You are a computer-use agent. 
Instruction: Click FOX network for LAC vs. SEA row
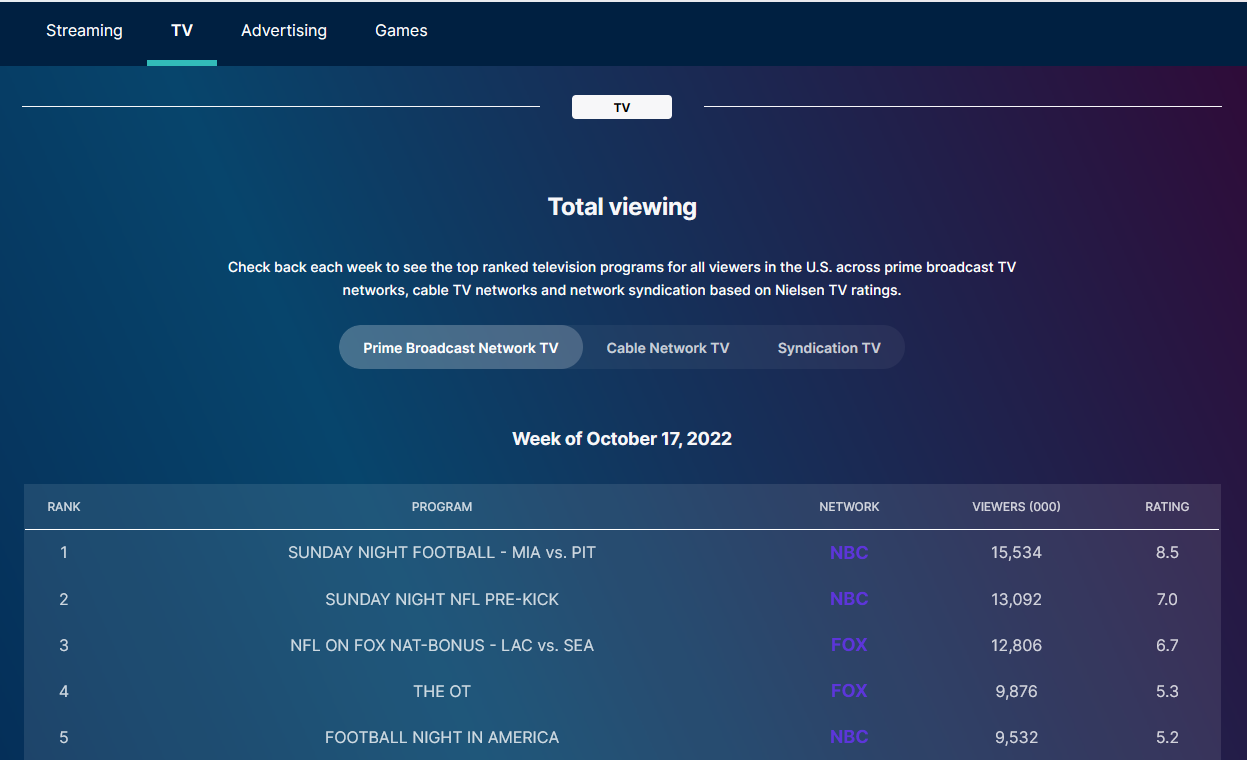click(x=849, y=645)
